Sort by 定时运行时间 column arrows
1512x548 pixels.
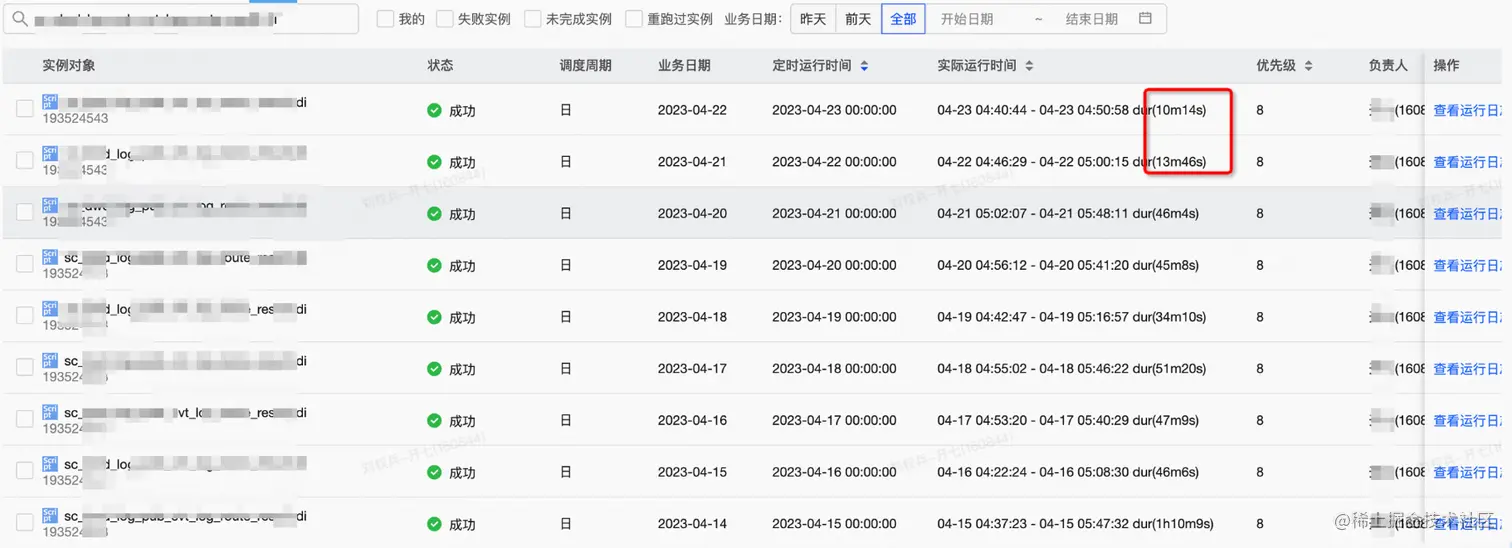864,66
